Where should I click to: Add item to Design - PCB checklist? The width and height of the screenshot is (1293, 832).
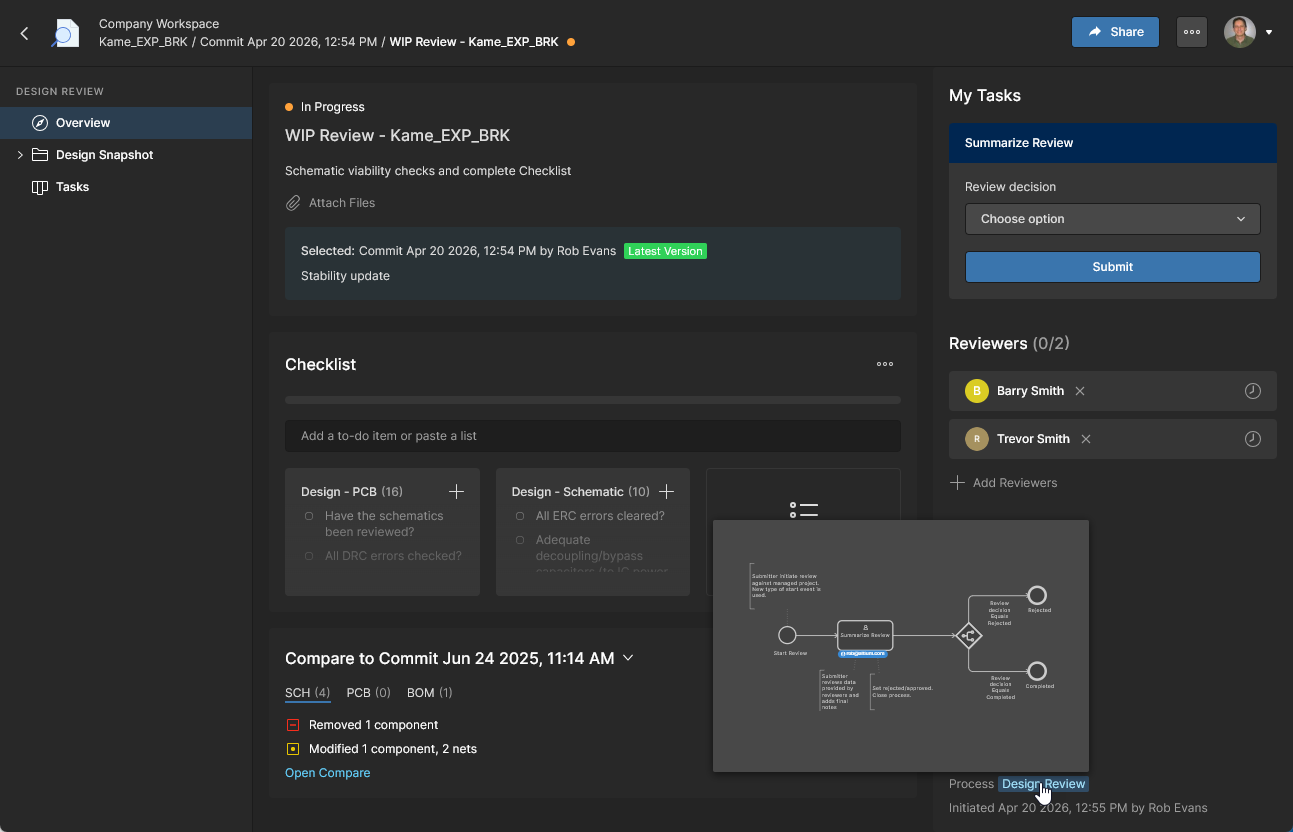coord(456,491)
